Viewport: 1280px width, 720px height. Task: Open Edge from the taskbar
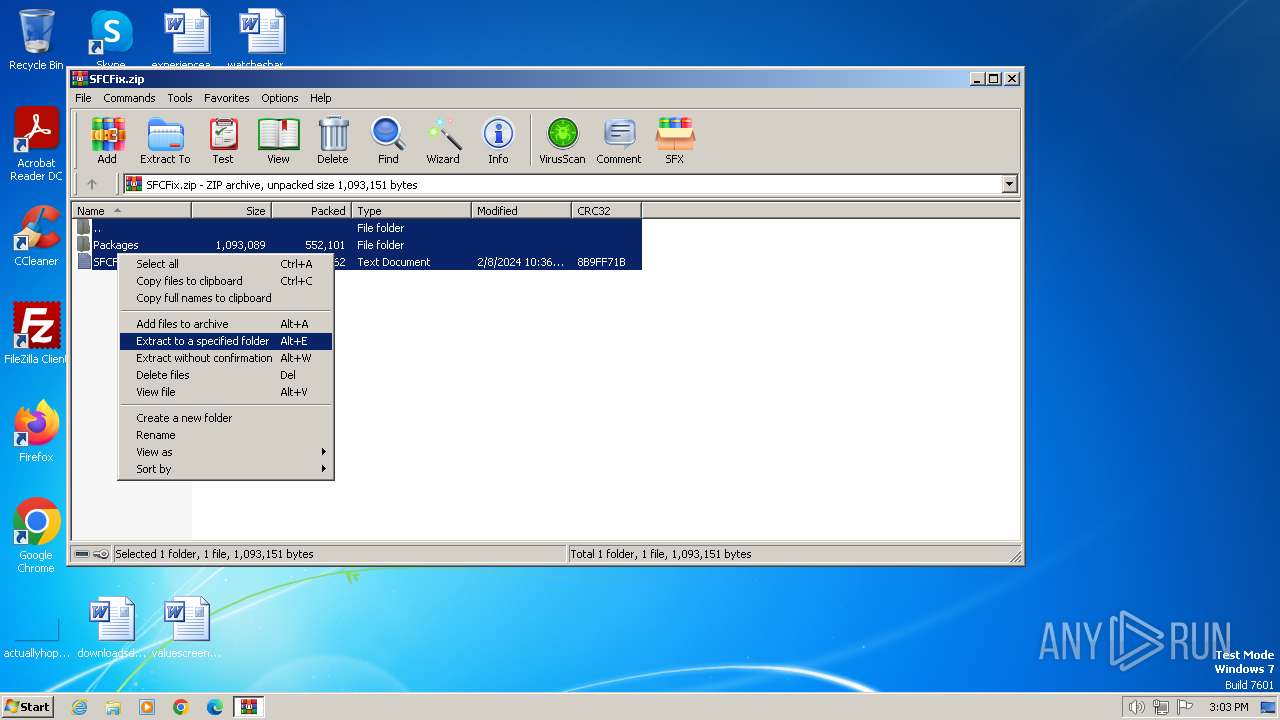point(215,707)
